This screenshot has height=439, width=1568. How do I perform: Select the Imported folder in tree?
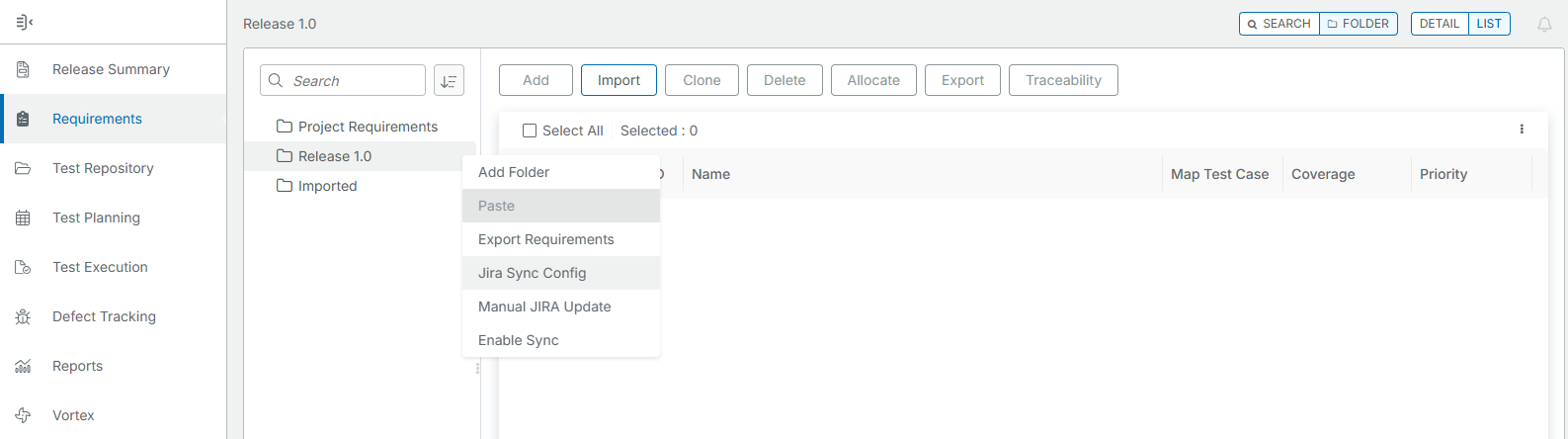click(327, 186)
